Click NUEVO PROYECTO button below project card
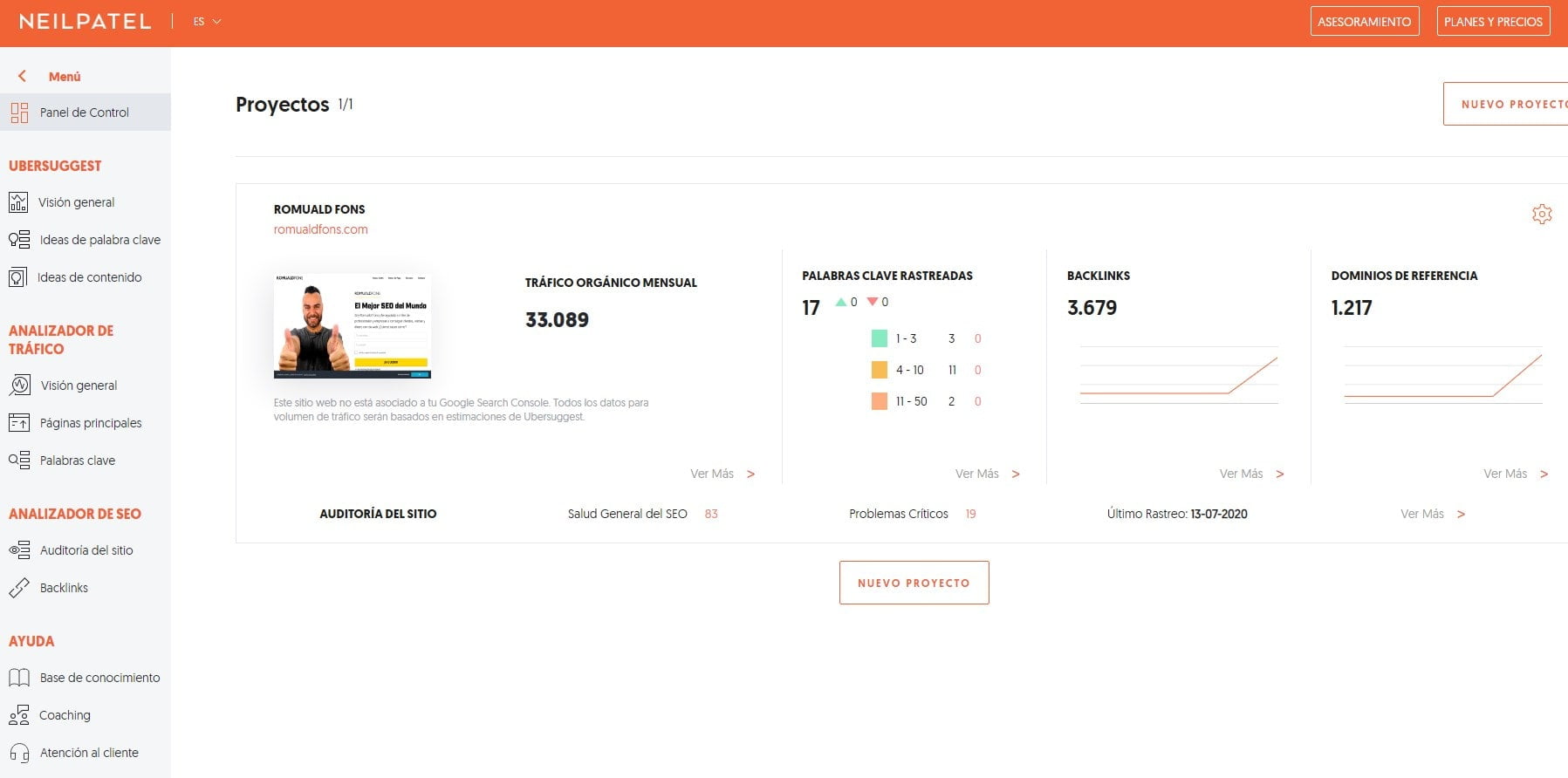The height and width of the screenshot is (778, 1568). (x=914, y=583)
